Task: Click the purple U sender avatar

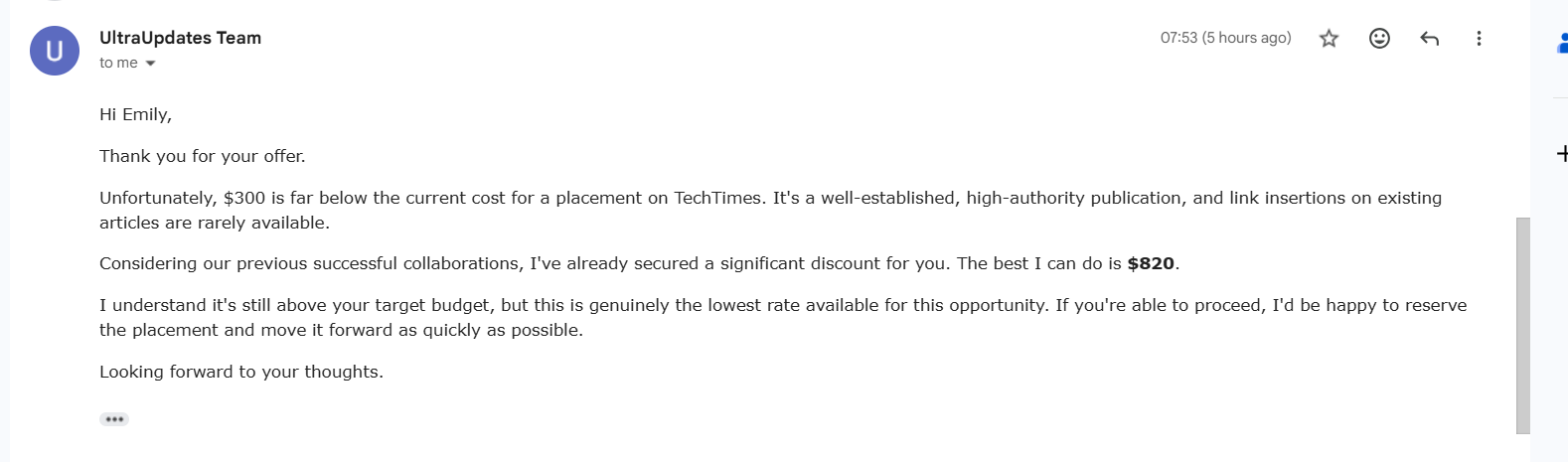Action: click(55, 51)
